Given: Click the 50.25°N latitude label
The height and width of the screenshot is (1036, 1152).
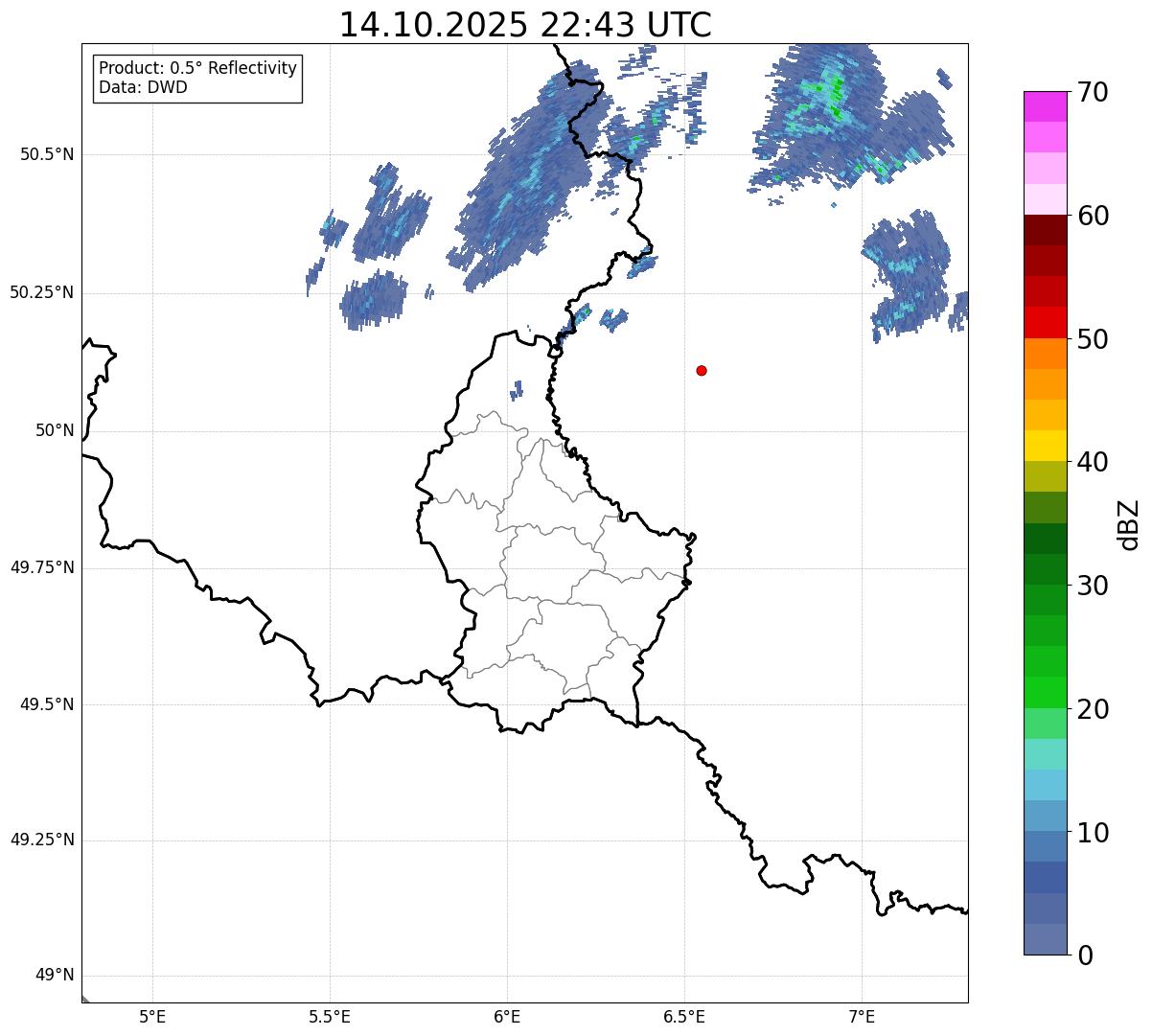Looking at the screenshot, I should [42, 292].
